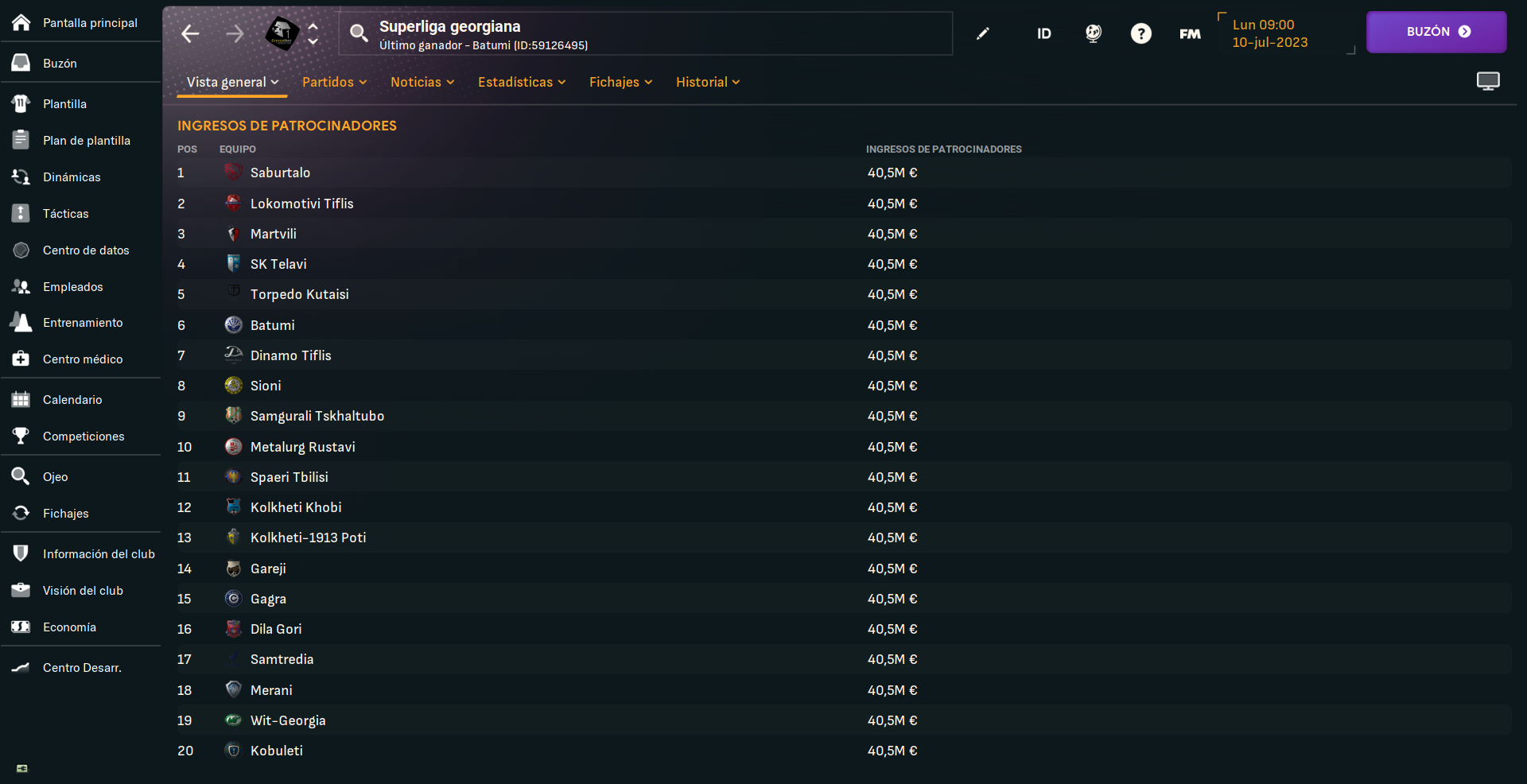Click the down chevron next to badge
Viewport: 1527px width, 784px height.
click(313, 41)
